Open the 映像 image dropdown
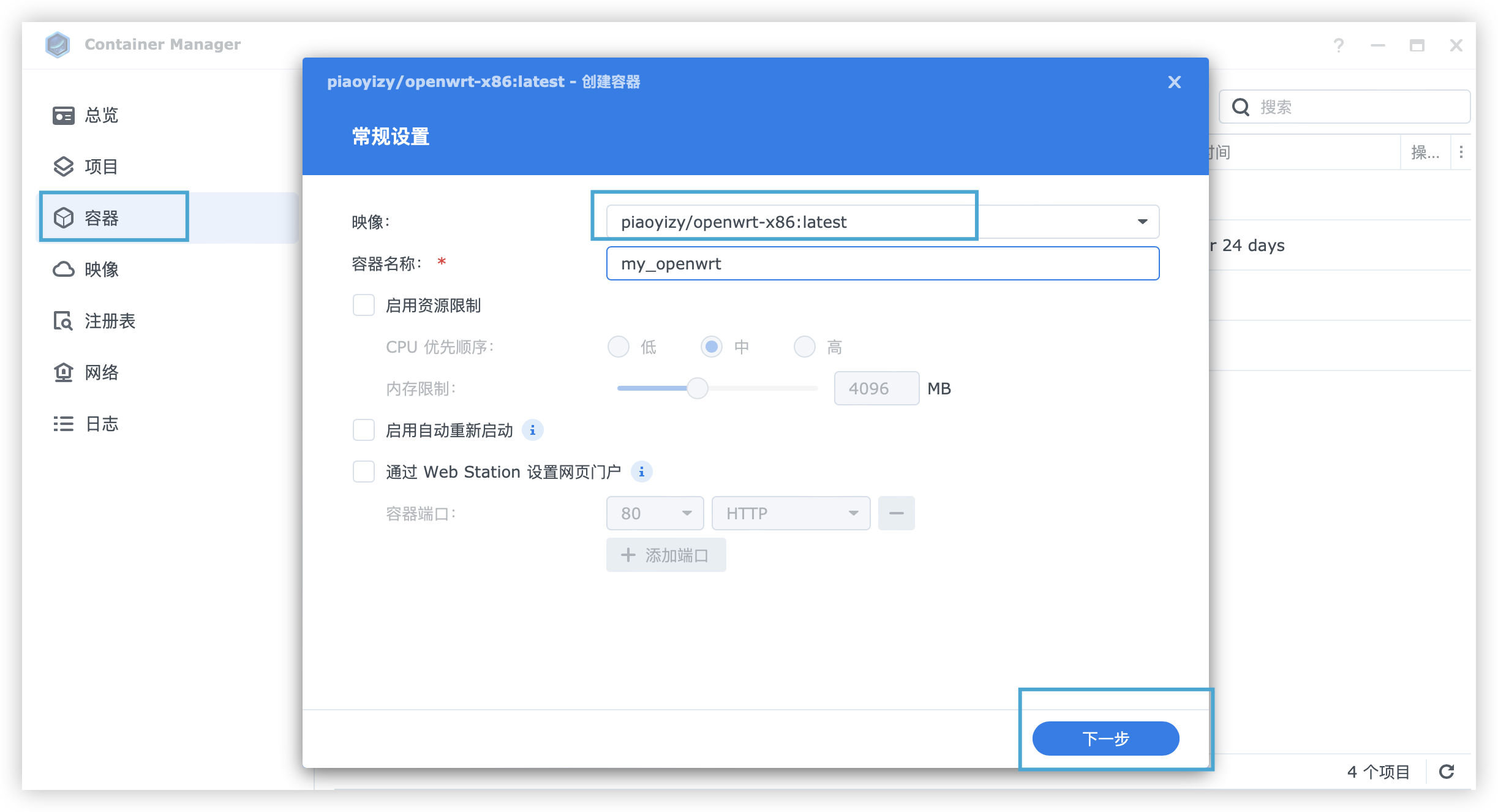Viewport: 1498px width, 812px height. pyautogui.click(x=1142, y=222)
